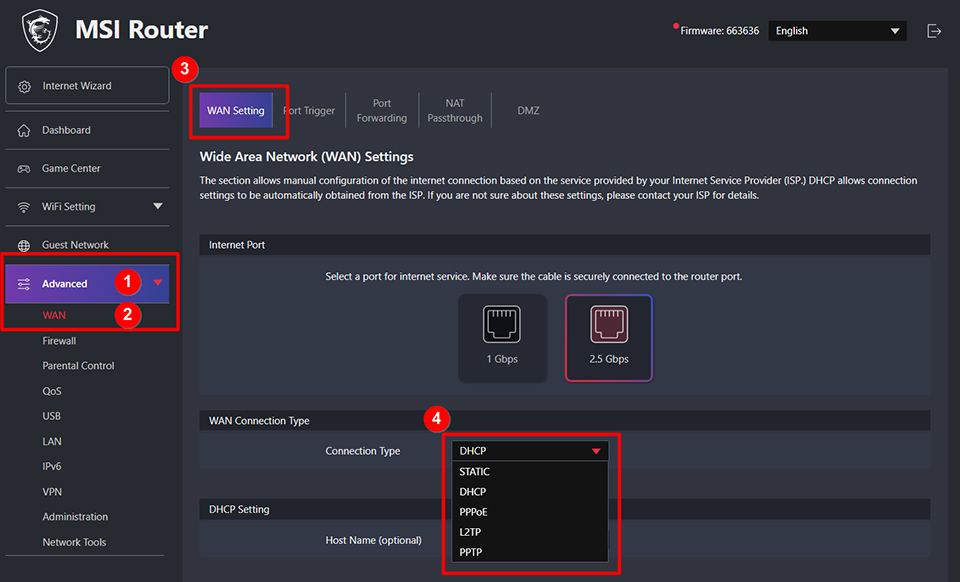This screenshot has width=960, height=582.
Task: Open USB settings in the sidebar
Action: [x=51, y=416]
